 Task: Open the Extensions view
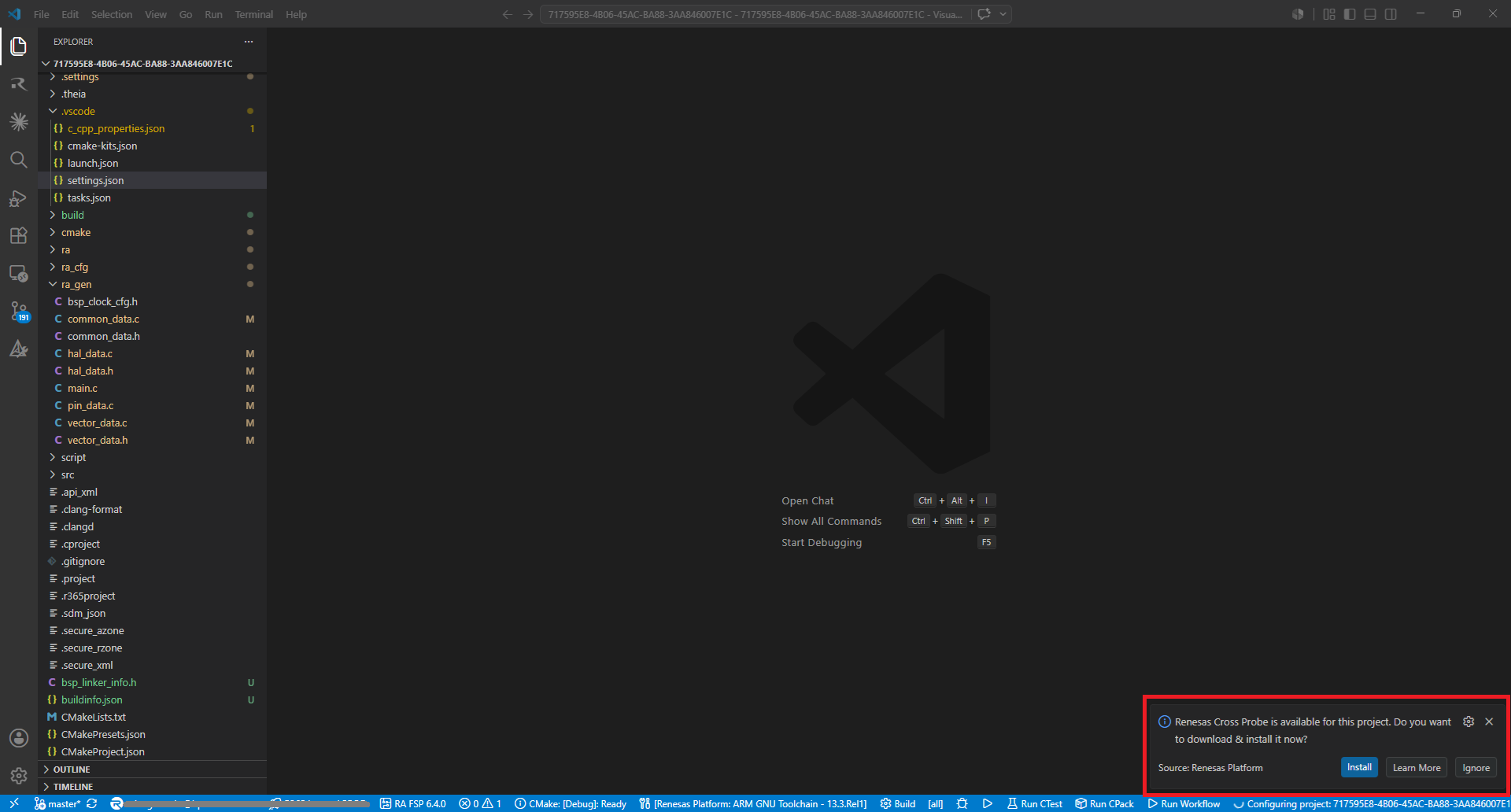tap(19, 235)
